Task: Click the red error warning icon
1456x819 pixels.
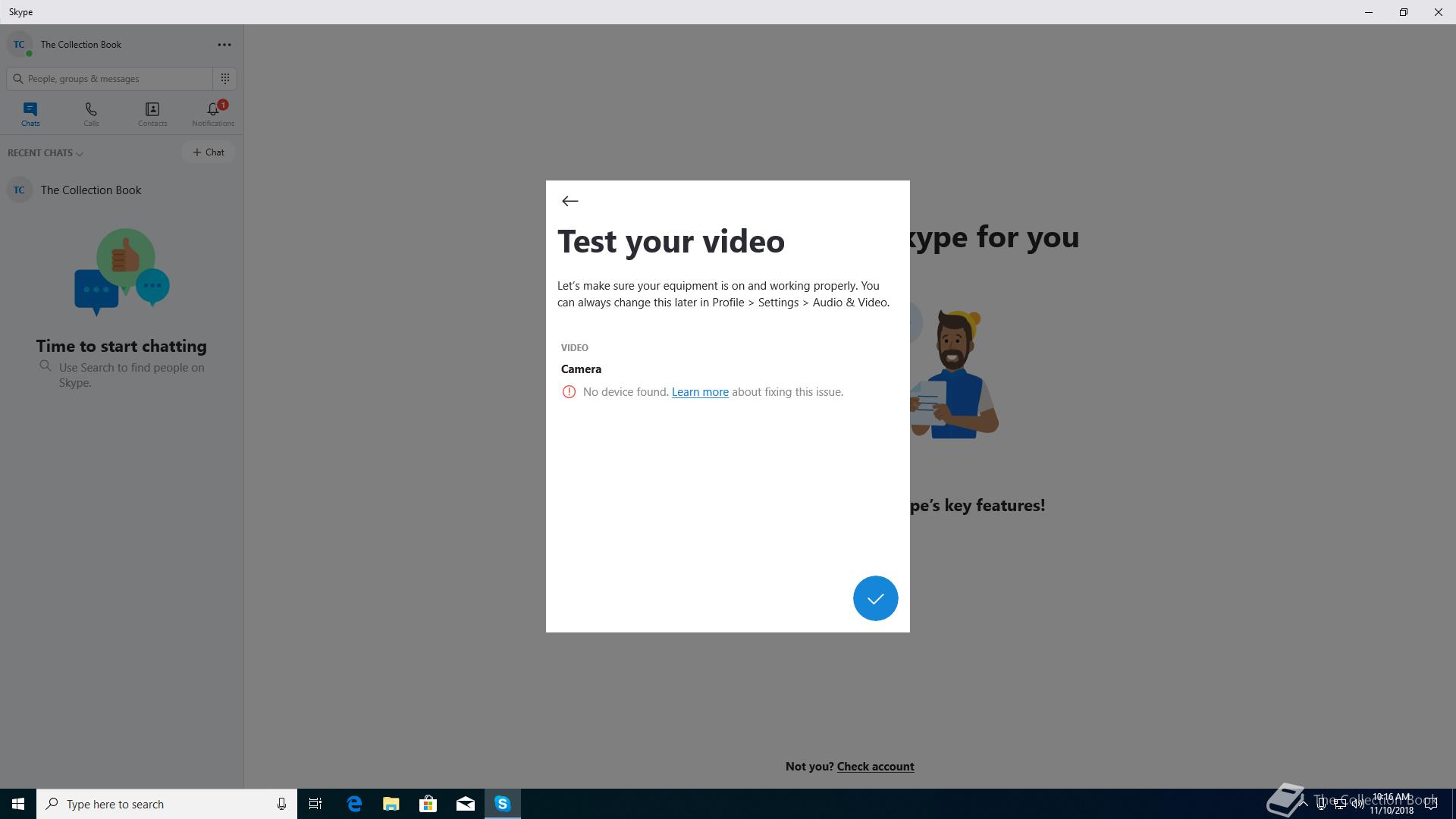Action: point(569,392)
